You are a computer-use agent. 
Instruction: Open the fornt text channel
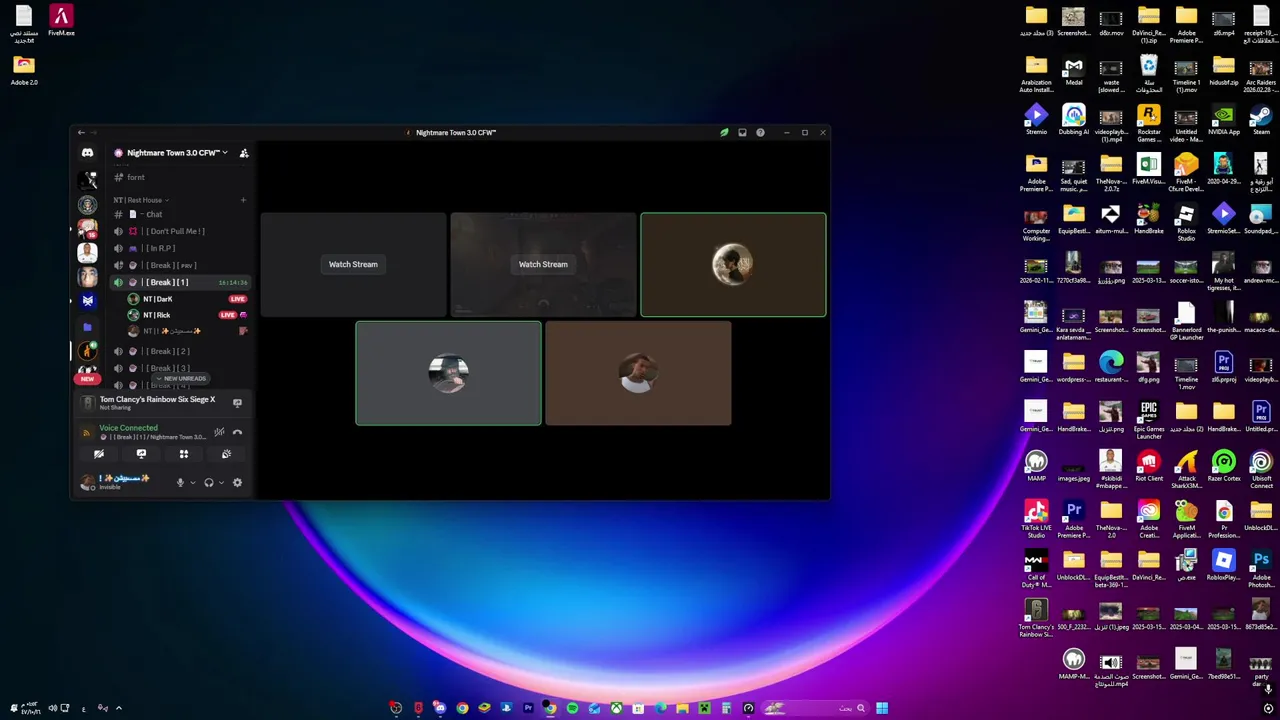pos(136,177)
